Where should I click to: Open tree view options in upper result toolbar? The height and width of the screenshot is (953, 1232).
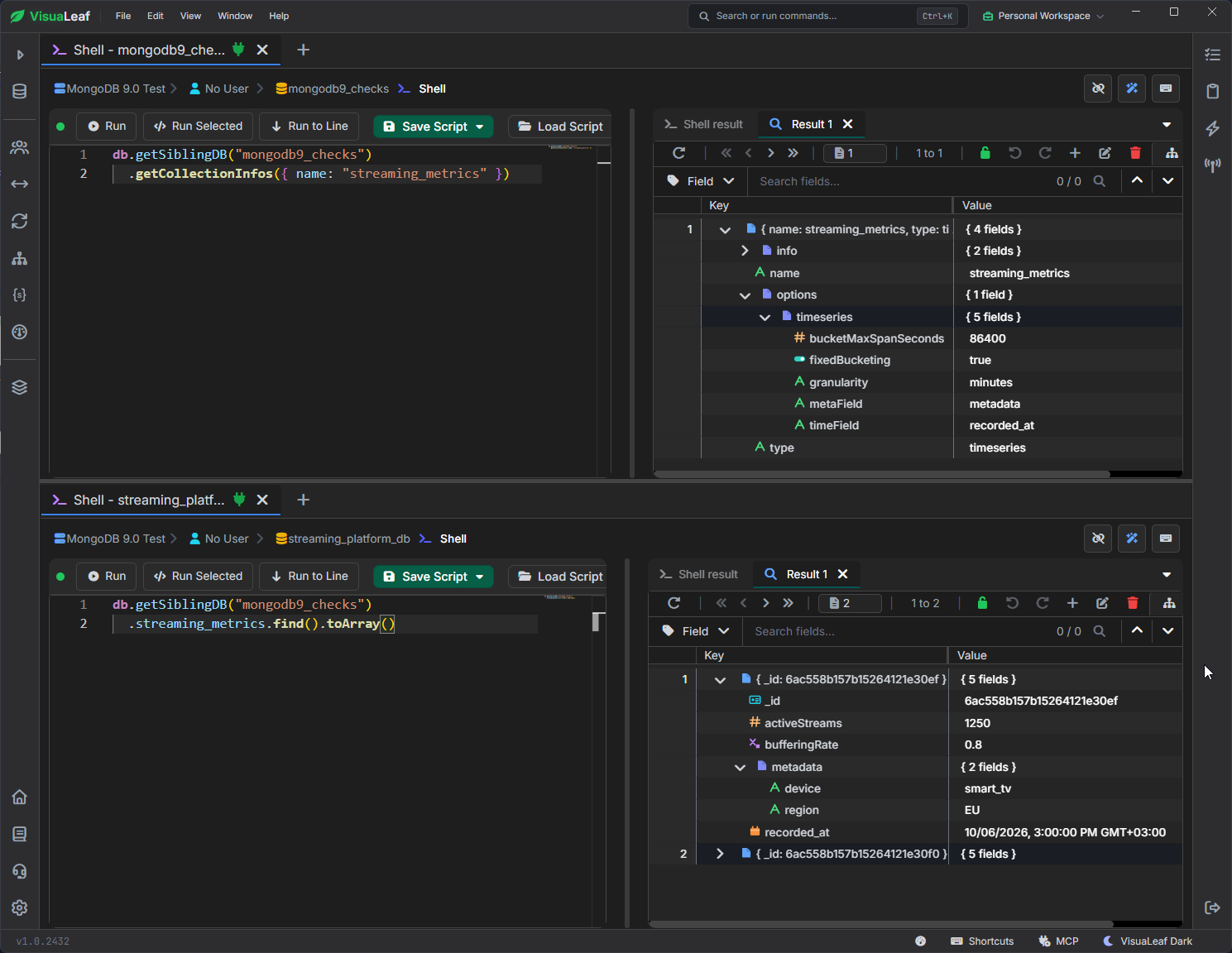tap(1172, 153)
